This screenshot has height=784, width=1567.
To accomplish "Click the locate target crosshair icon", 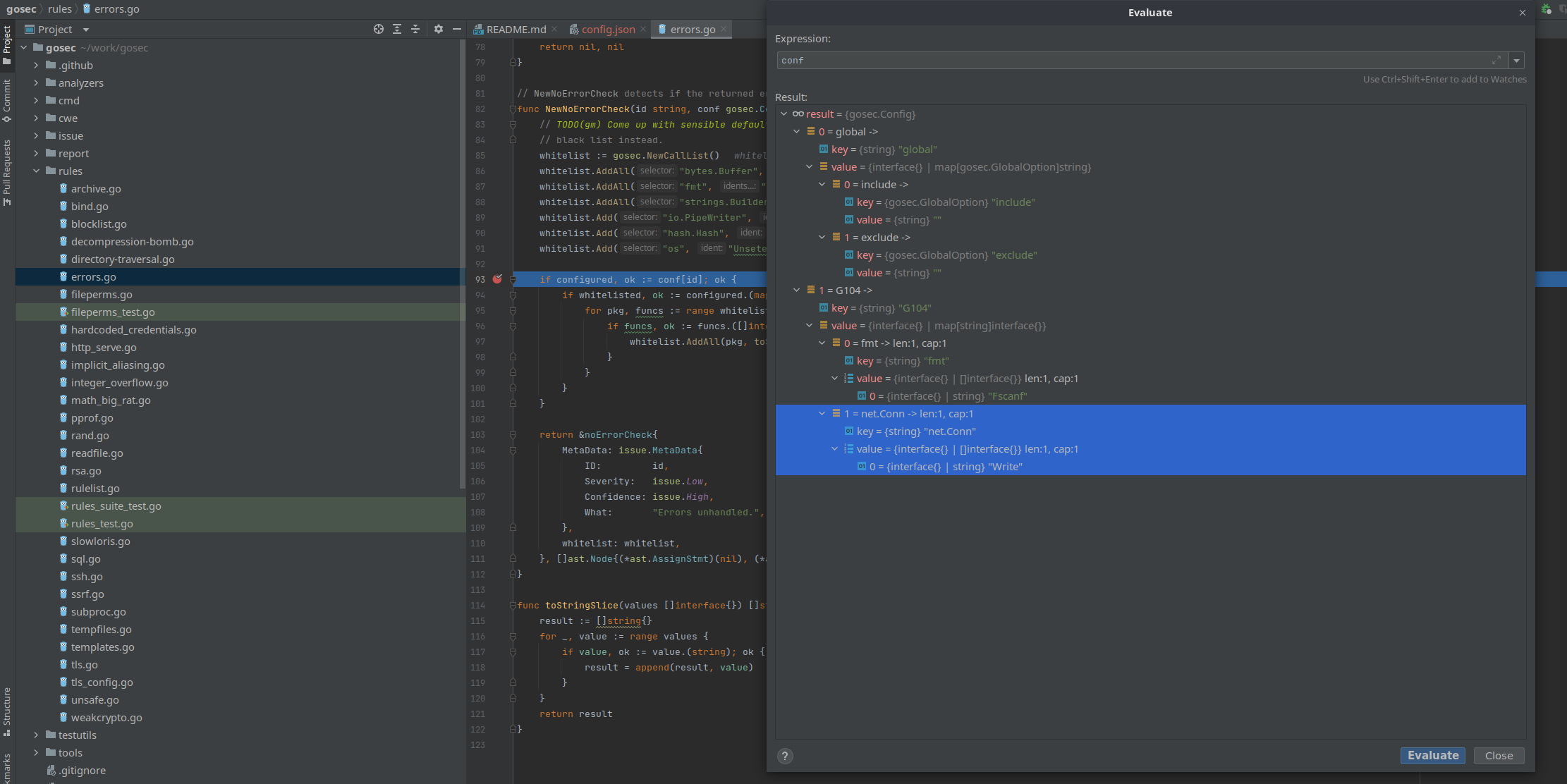I will click(x=379, y=29).
